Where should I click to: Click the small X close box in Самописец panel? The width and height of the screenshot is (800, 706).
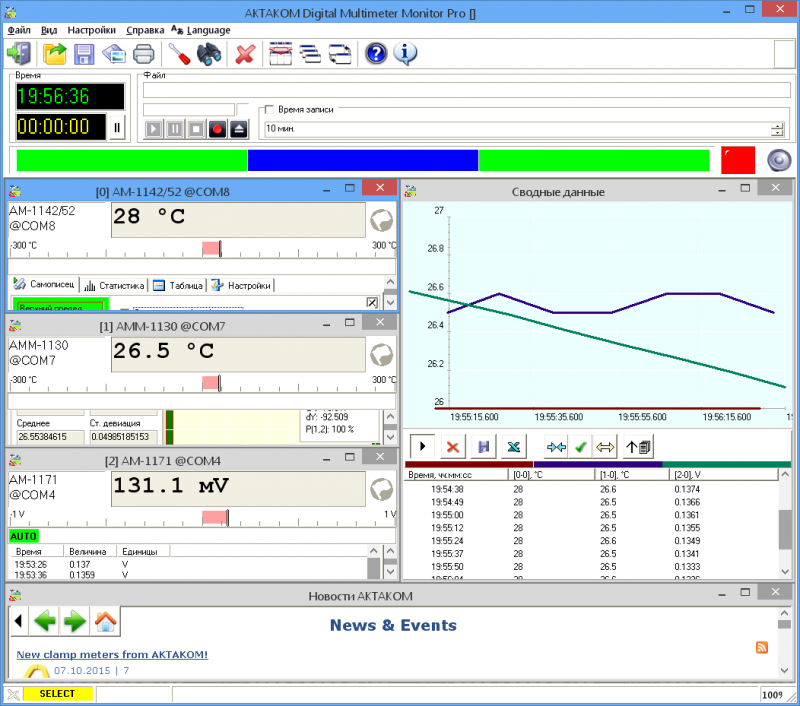372,302
